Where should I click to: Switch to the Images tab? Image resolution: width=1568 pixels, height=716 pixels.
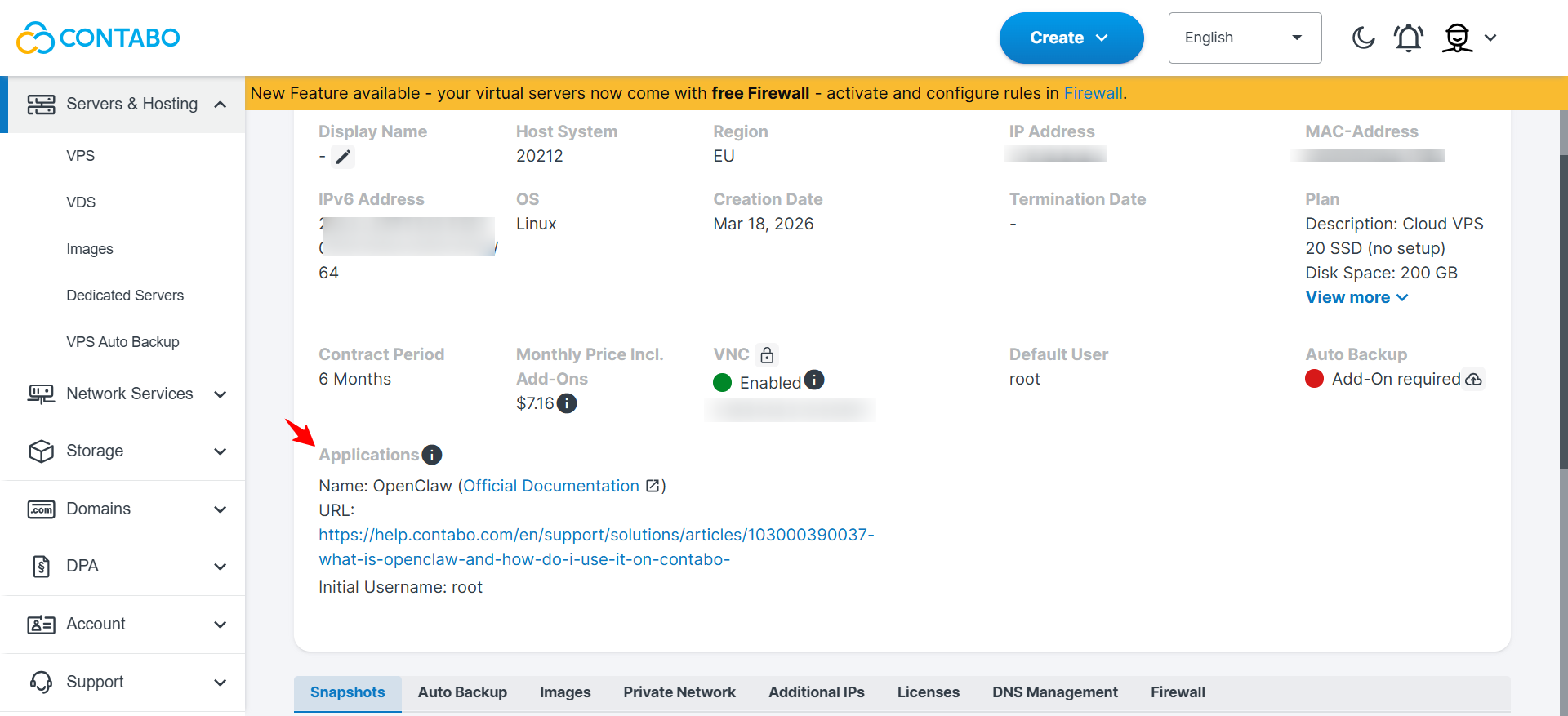click(565, 692)
